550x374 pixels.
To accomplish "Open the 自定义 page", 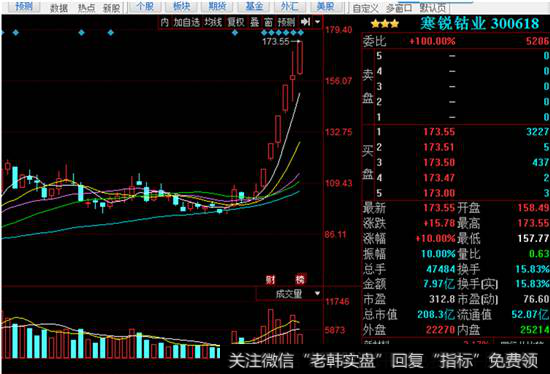I will 365,8.
